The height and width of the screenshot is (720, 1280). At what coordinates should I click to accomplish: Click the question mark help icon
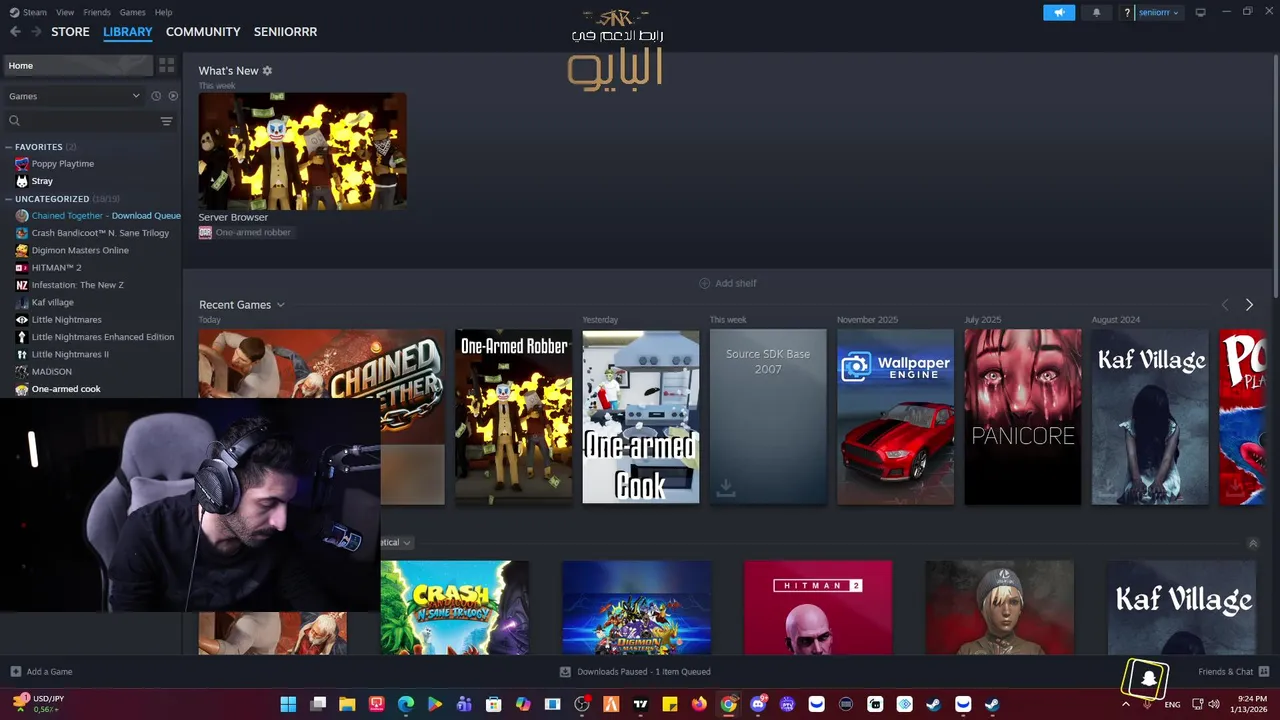tap(1127, 13)
